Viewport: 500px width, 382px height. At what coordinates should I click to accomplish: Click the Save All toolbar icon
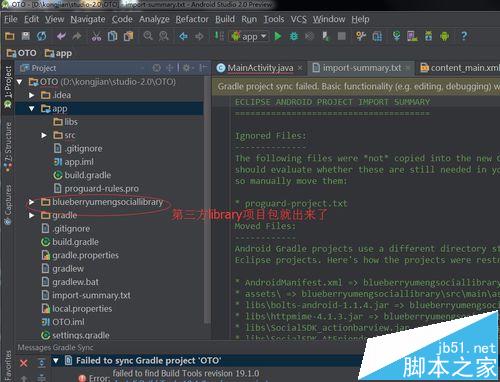(x=26, y=36)
